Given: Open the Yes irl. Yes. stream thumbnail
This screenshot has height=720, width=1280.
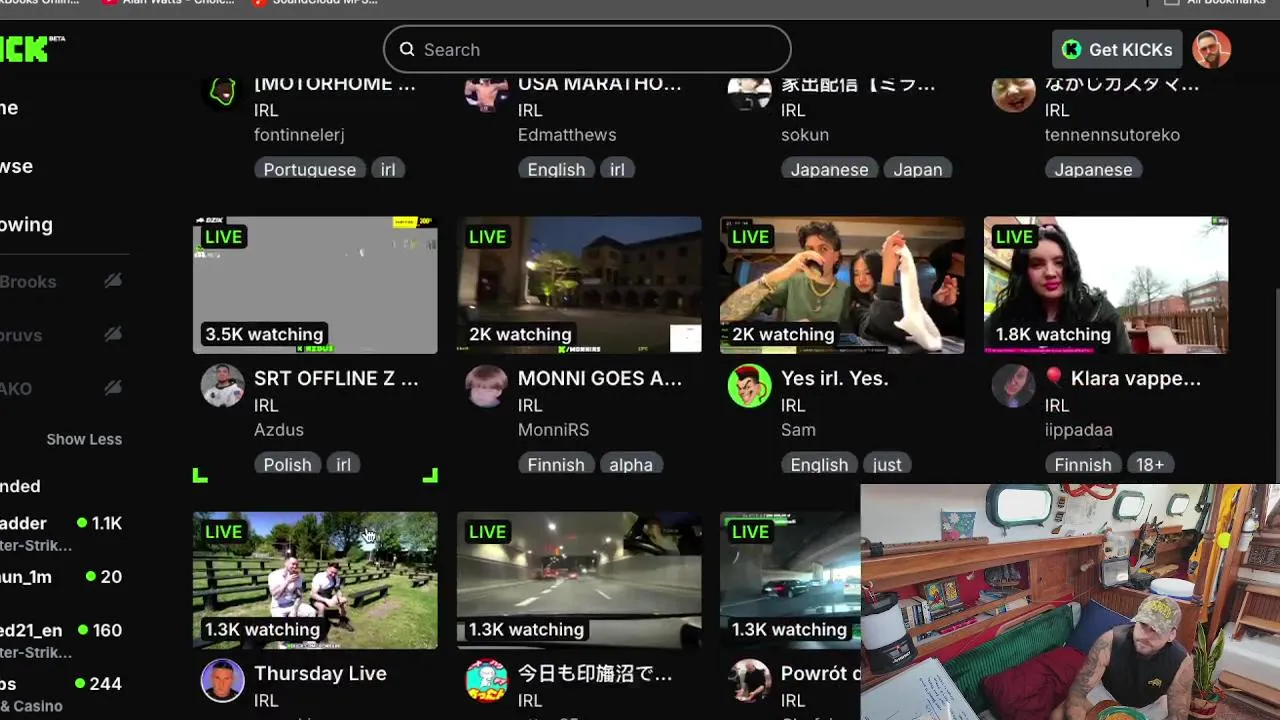Looking at the screenshot, I should coord(842,285).
